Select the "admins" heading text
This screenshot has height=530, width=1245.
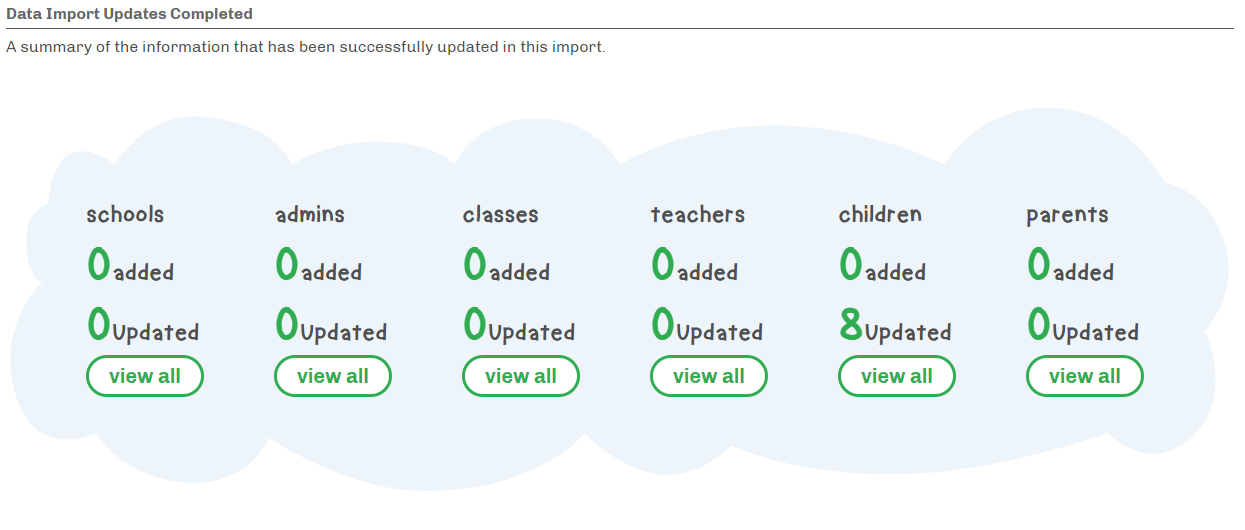click(310, 214)
